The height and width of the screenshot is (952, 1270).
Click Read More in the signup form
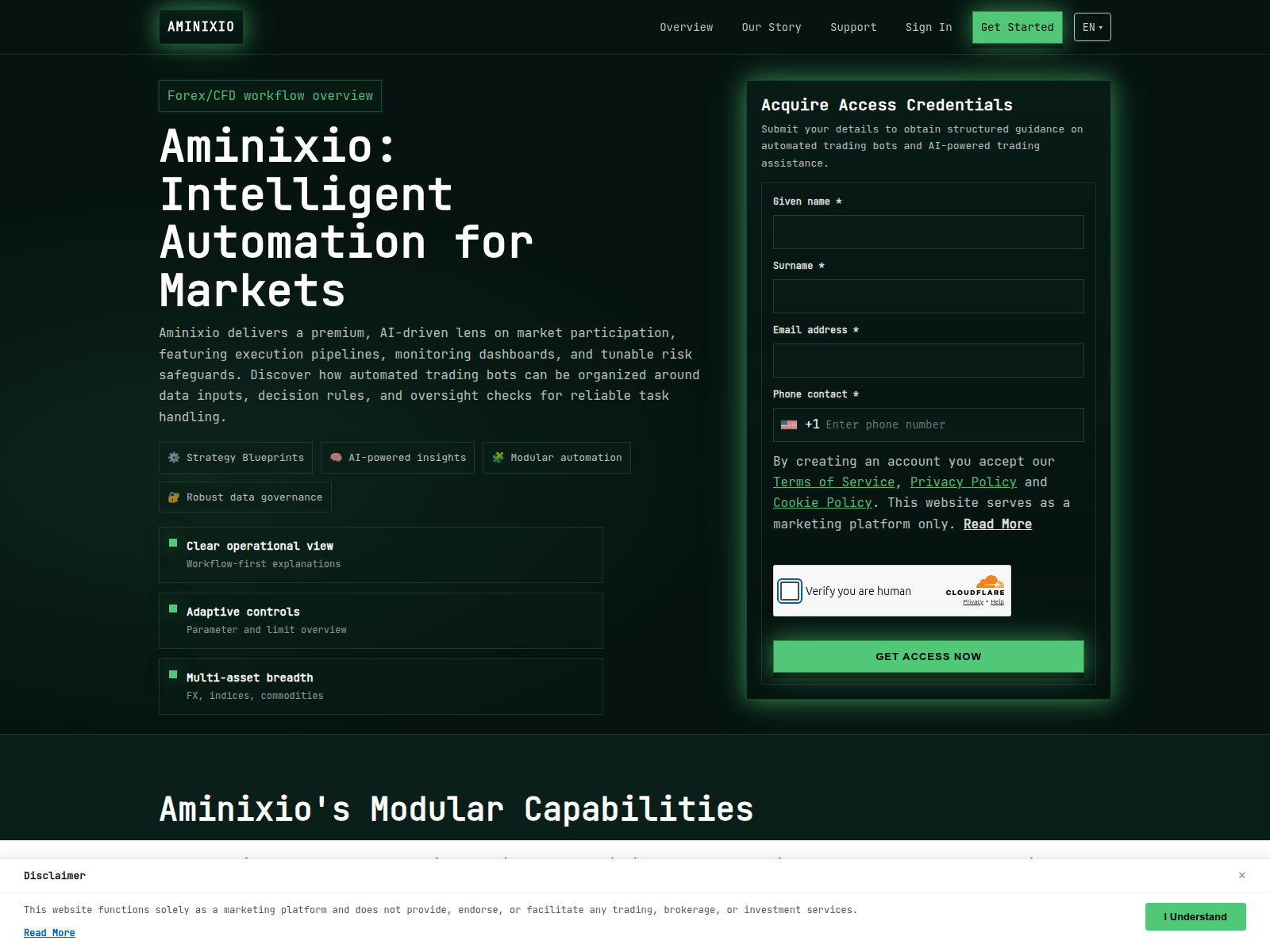pos(998,524)
